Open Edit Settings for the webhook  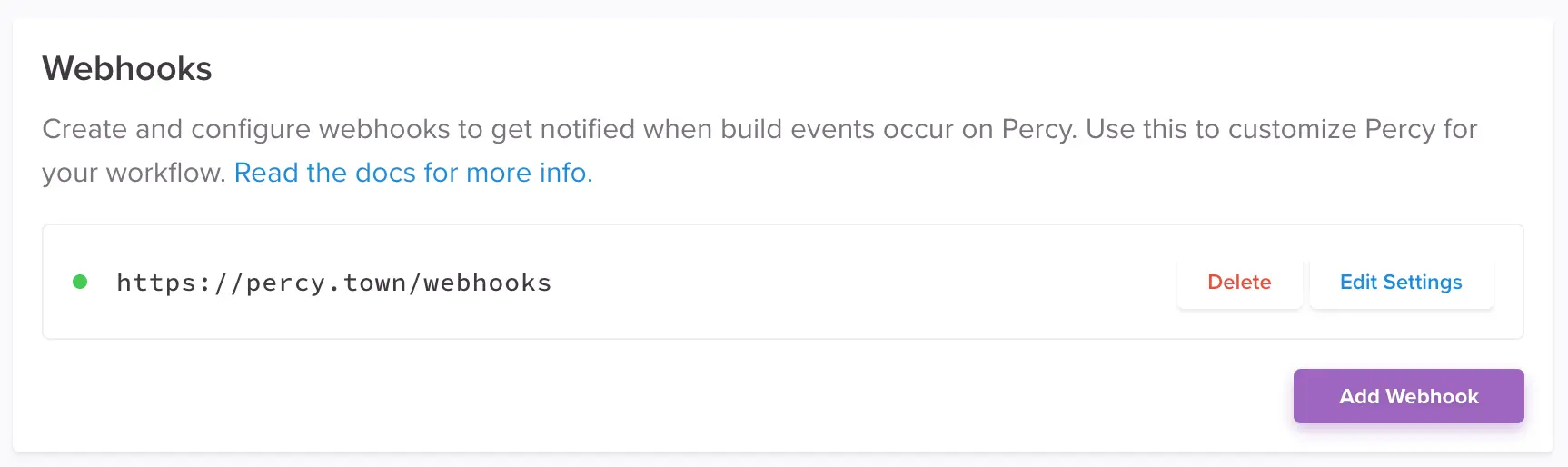click(x=1401, y=283)
